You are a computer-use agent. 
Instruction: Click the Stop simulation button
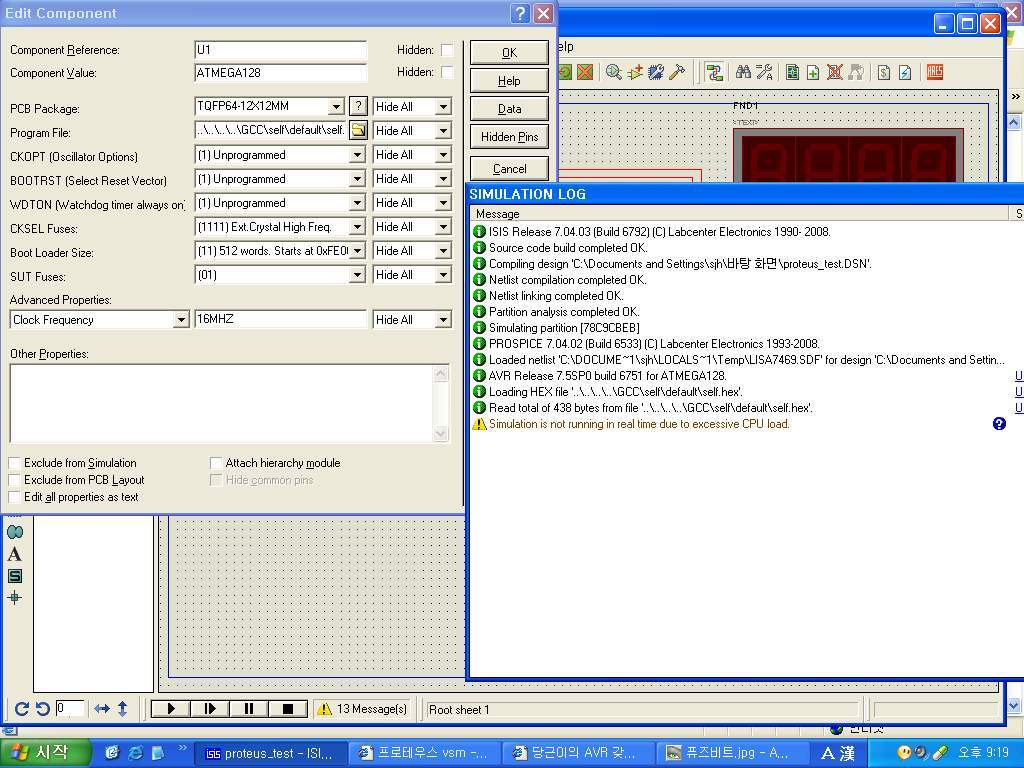click(288, 709)
